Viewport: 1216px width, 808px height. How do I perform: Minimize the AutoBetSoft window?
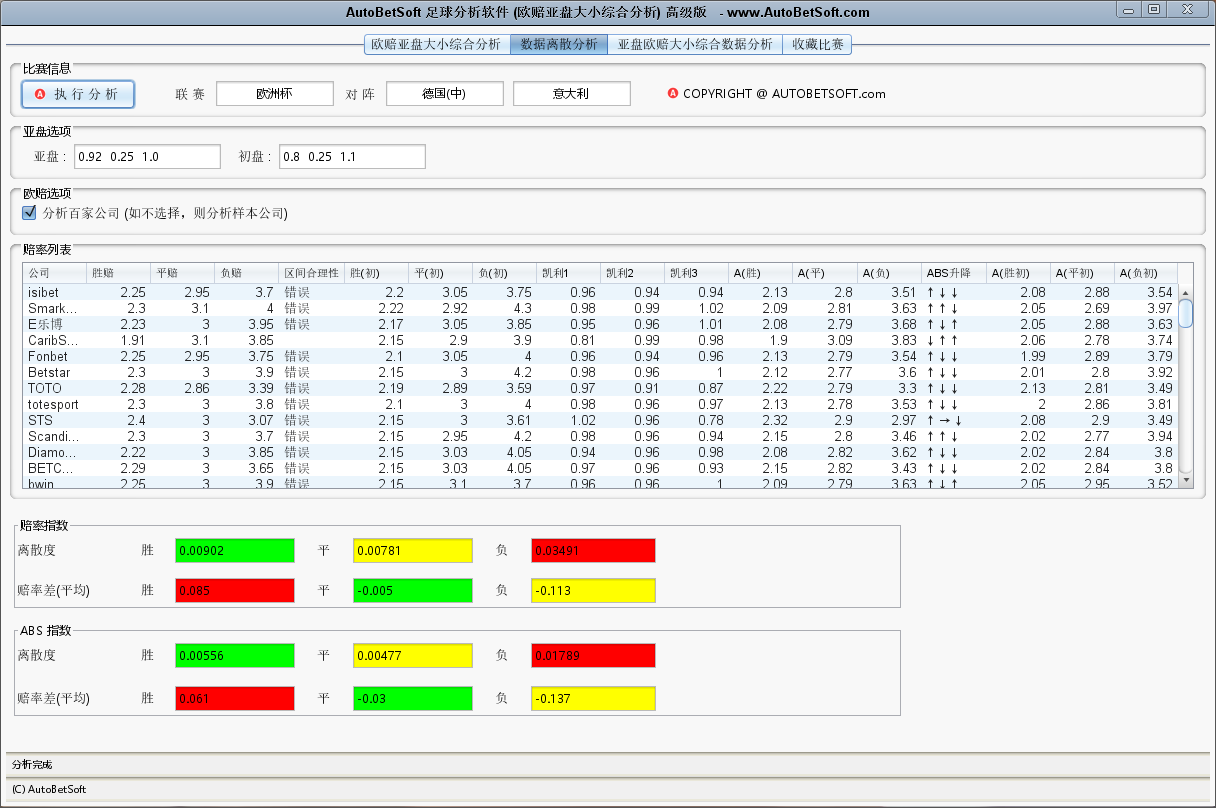click(x=1130, y=9)
